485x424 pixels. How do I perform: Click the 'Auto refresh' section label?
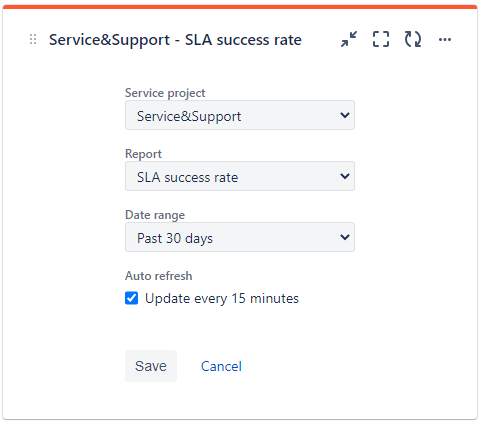159,276
